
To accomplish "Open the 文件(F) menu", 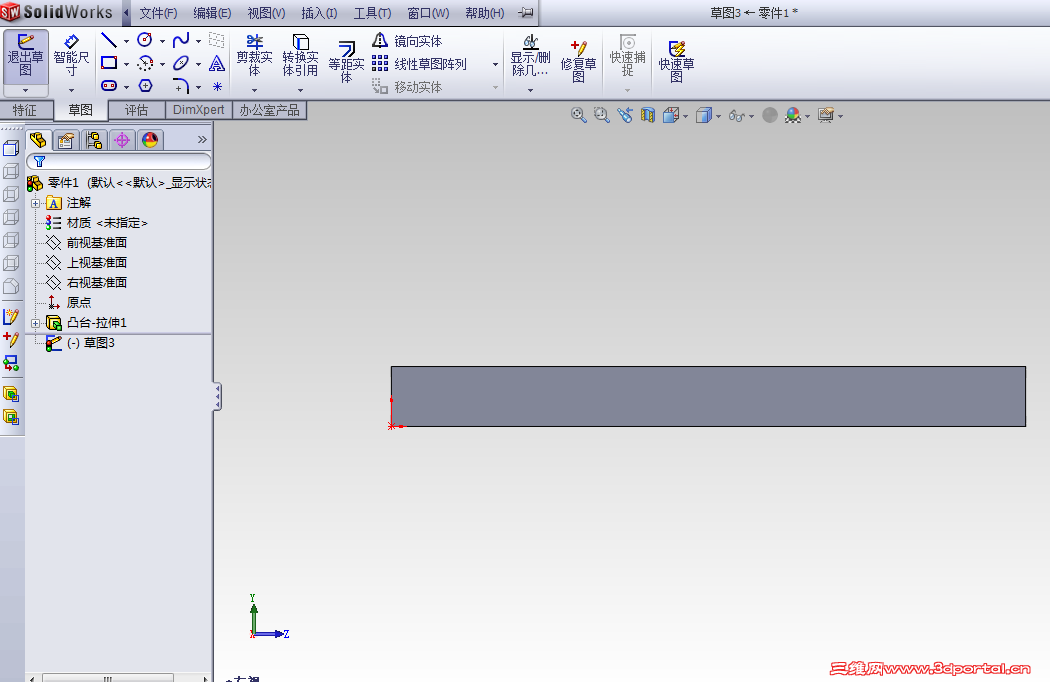I will click(158, 13).
